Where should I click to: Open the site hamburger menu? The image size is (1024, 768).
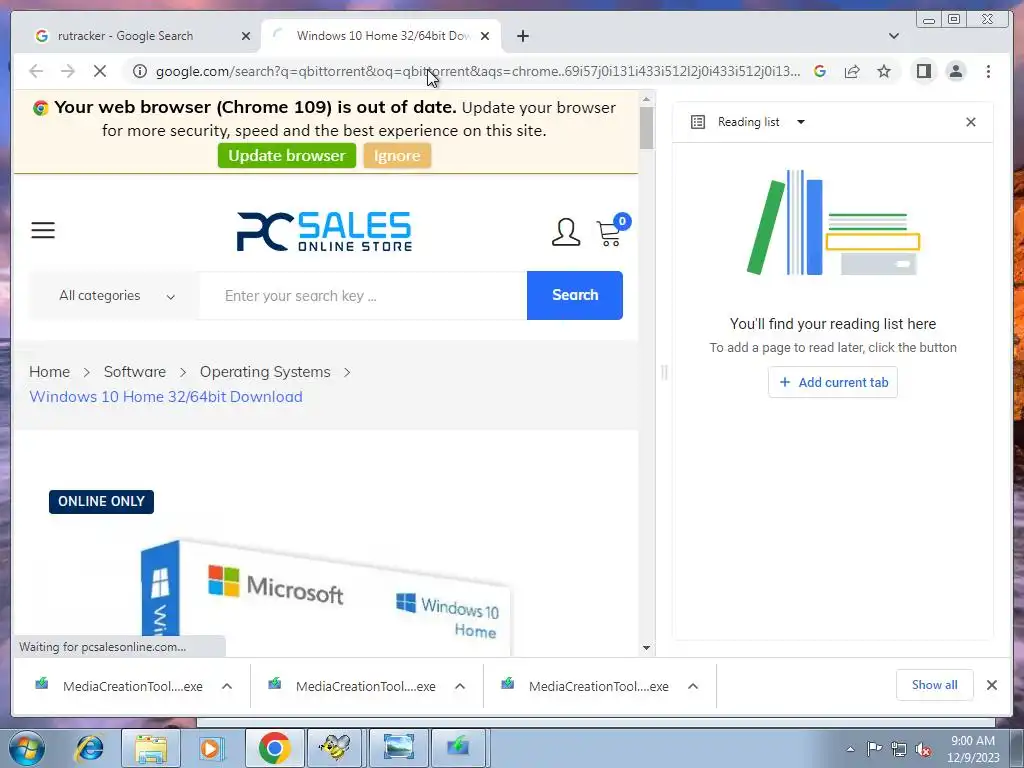point(43,230)
